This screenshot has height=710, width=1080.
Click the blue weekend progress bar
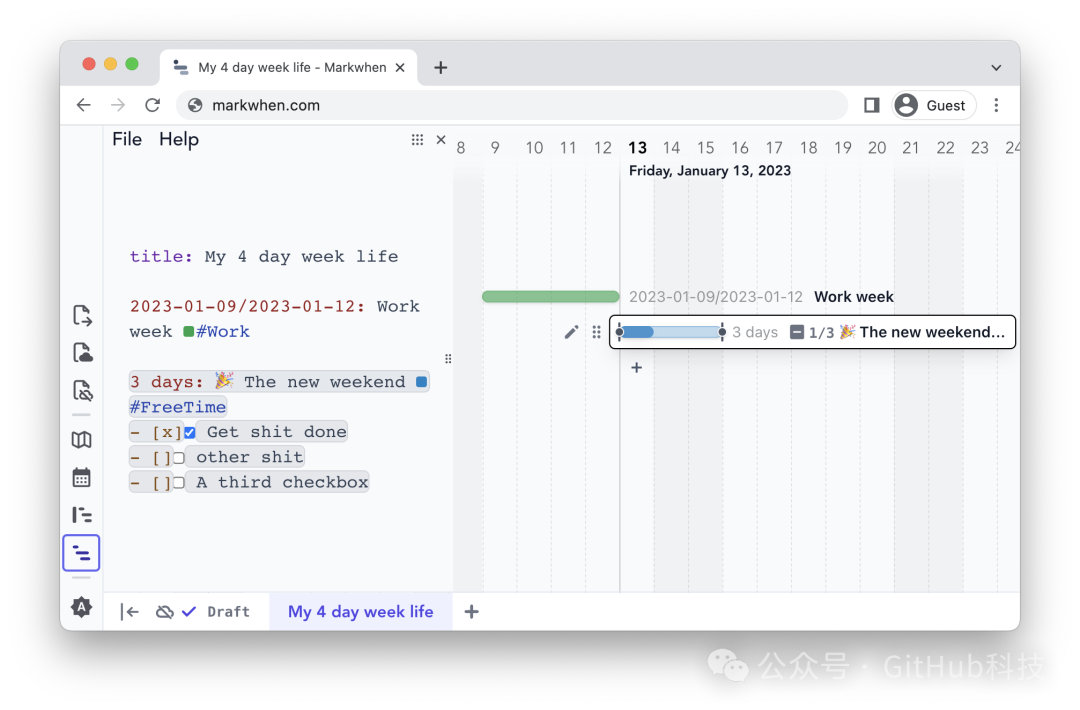670,332
